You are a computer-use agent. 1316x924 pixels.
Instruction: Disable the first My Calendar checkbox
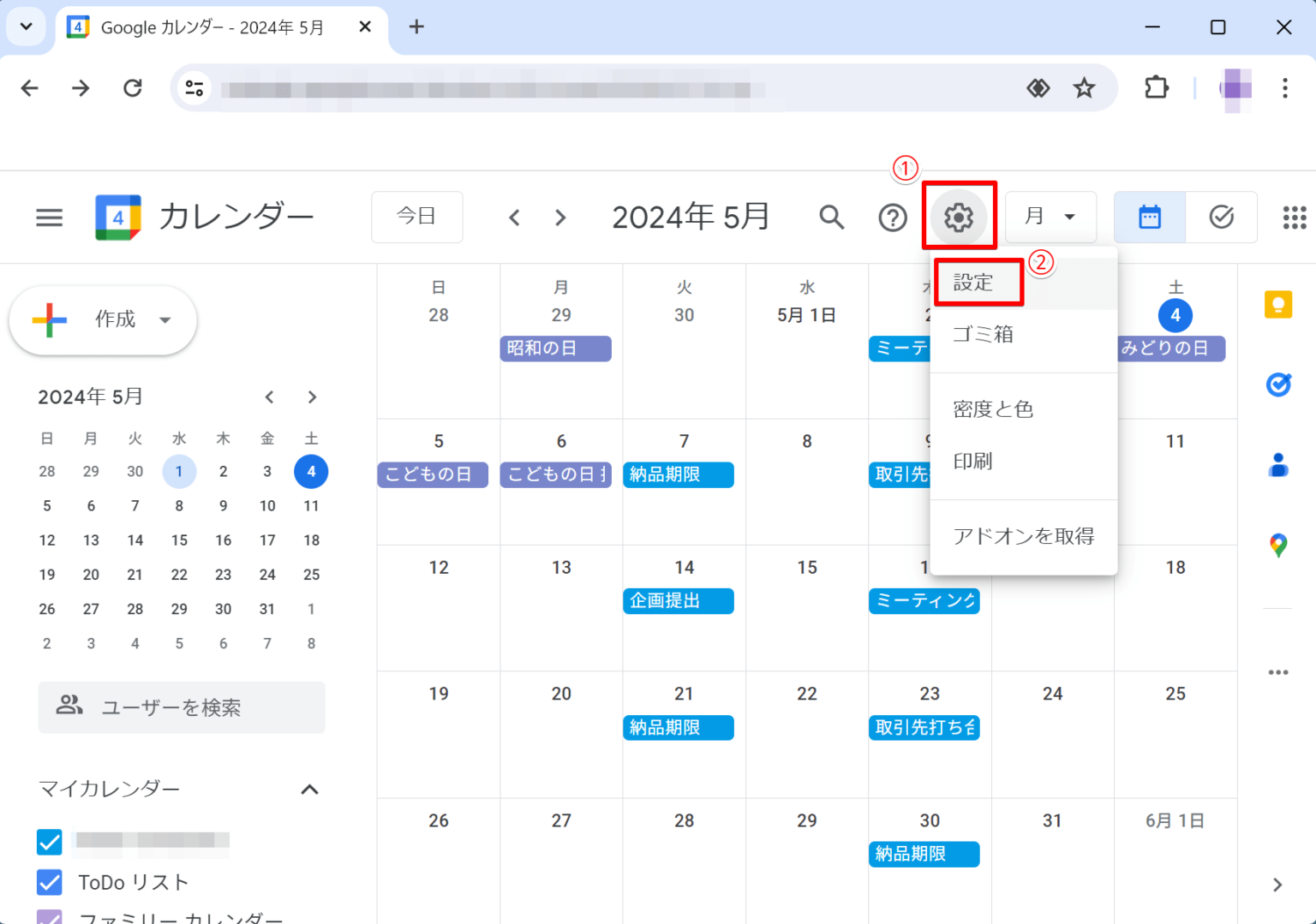[49, 842]
